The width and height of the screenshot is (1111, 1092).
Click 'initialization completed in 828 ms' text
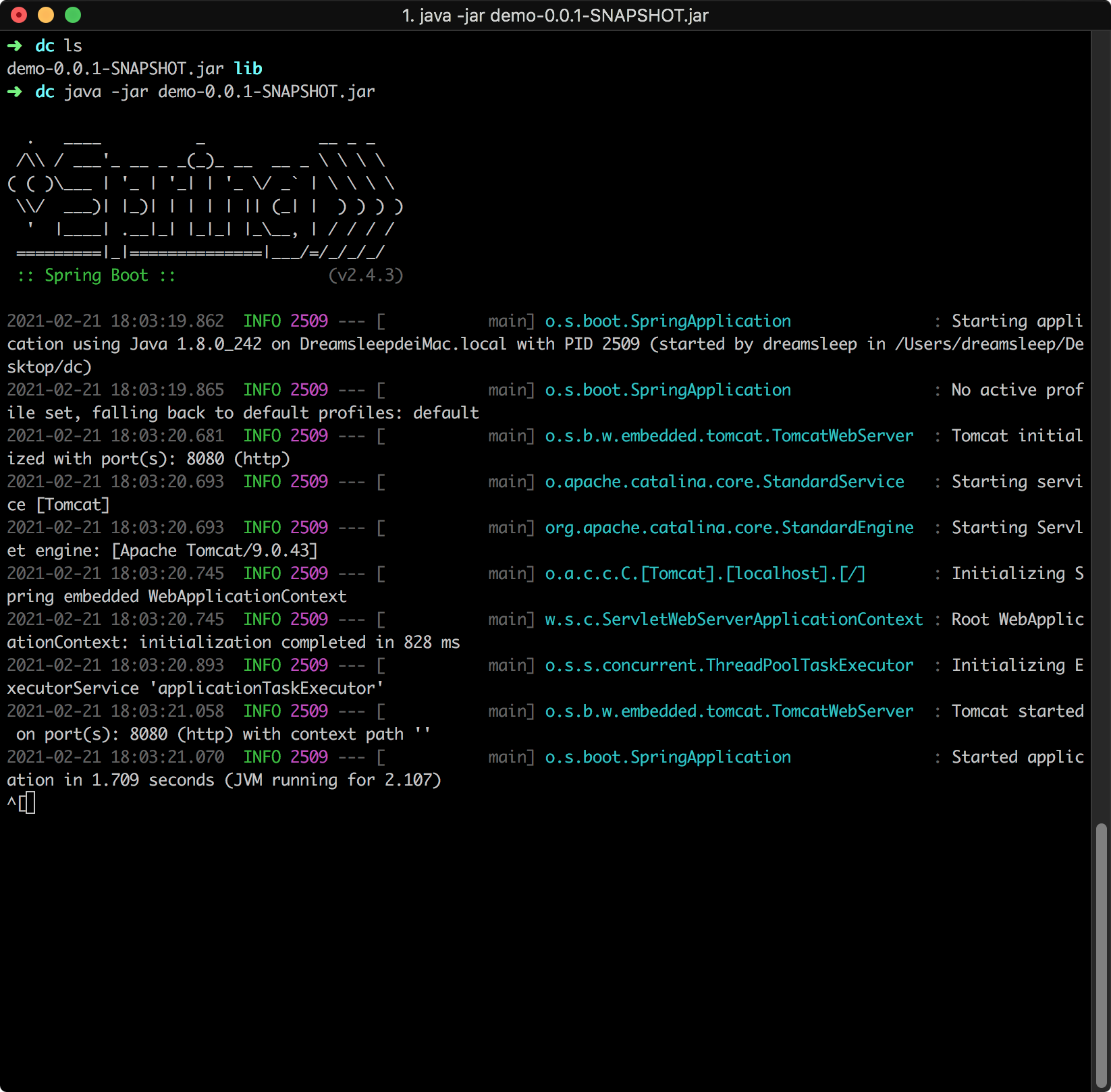(300, 643)
